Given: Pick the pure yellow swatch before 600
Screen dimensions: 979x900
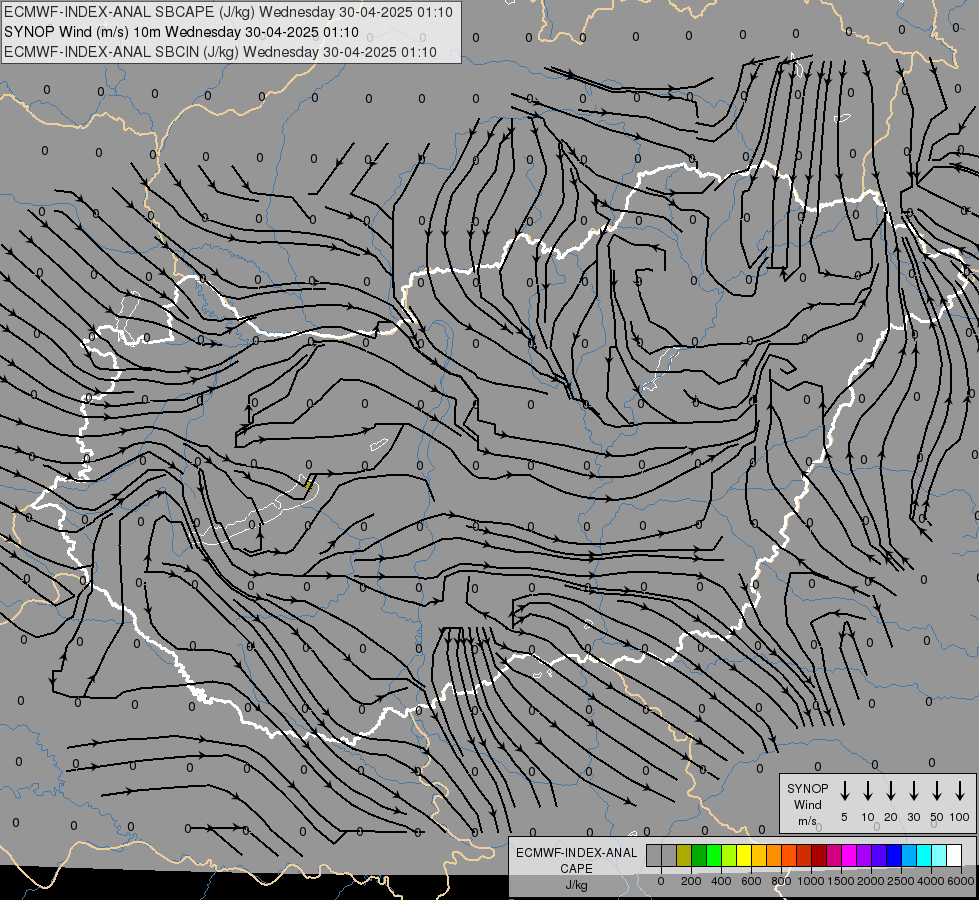Looking at the screenshot, I should point(744,855).
